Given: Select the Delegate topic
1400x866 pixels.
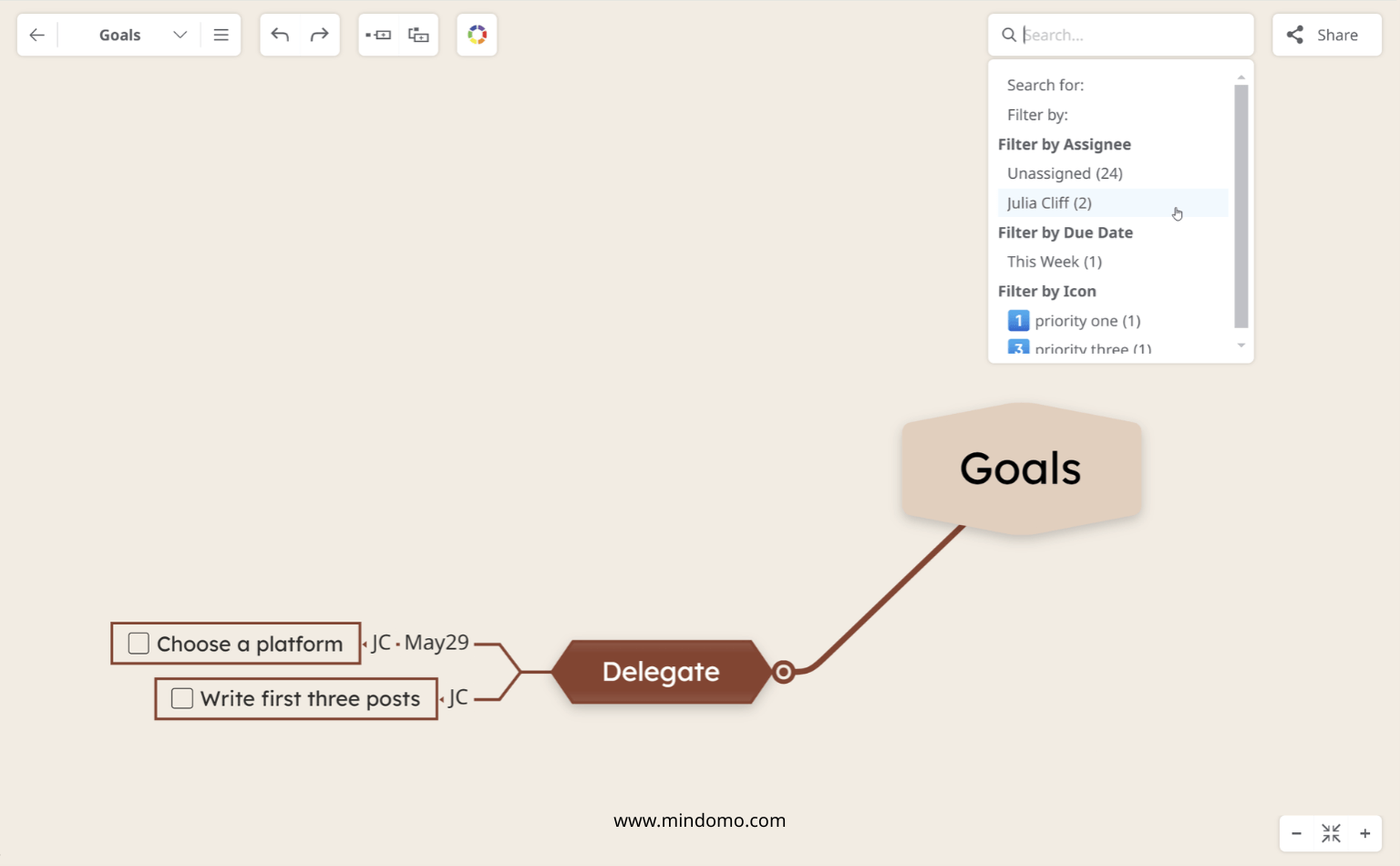Looking at the screenshot, I should (661, 672).
